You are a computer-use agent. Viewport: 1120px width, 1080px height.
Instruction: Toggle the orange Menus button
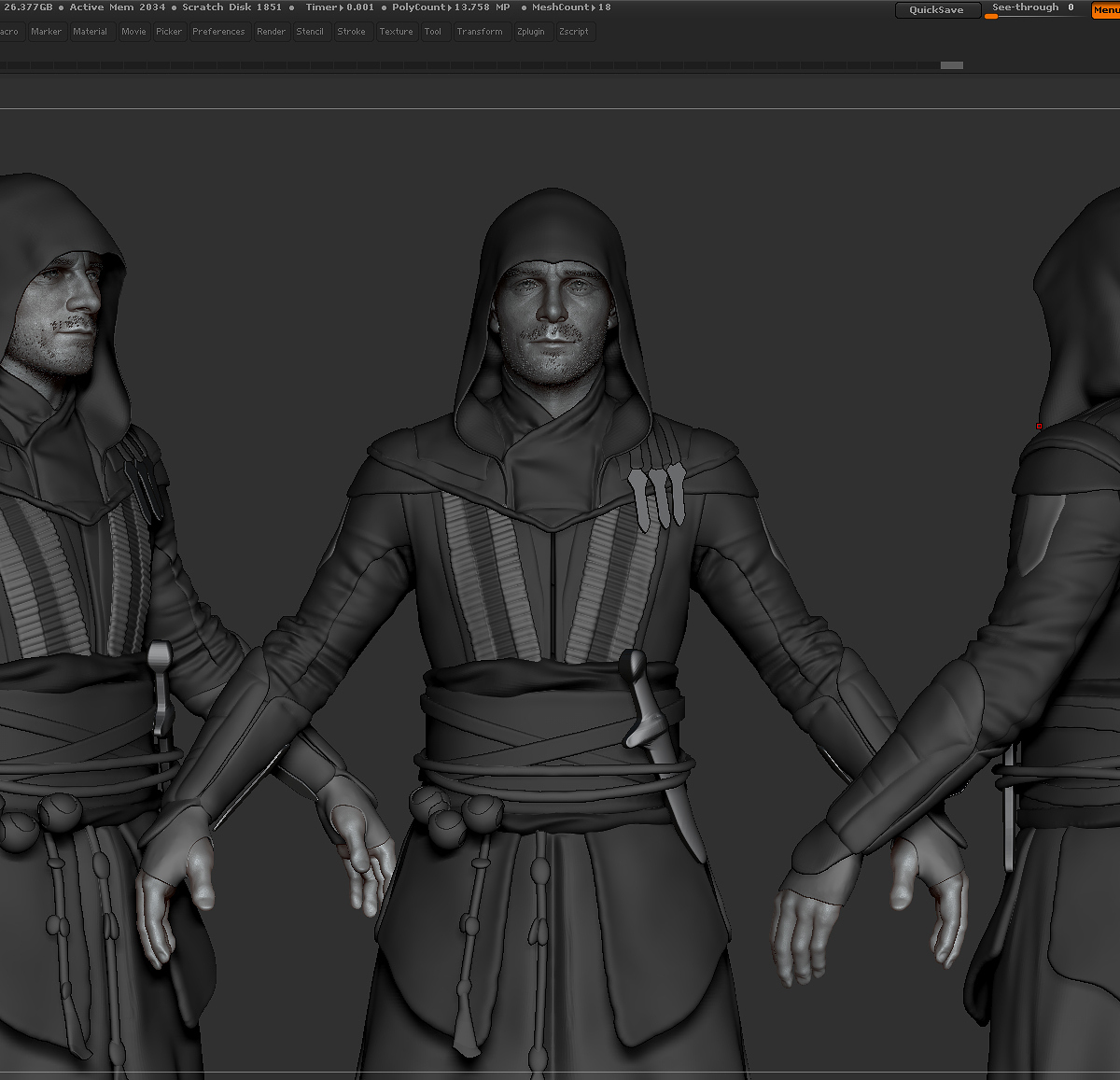[1106, 10]
